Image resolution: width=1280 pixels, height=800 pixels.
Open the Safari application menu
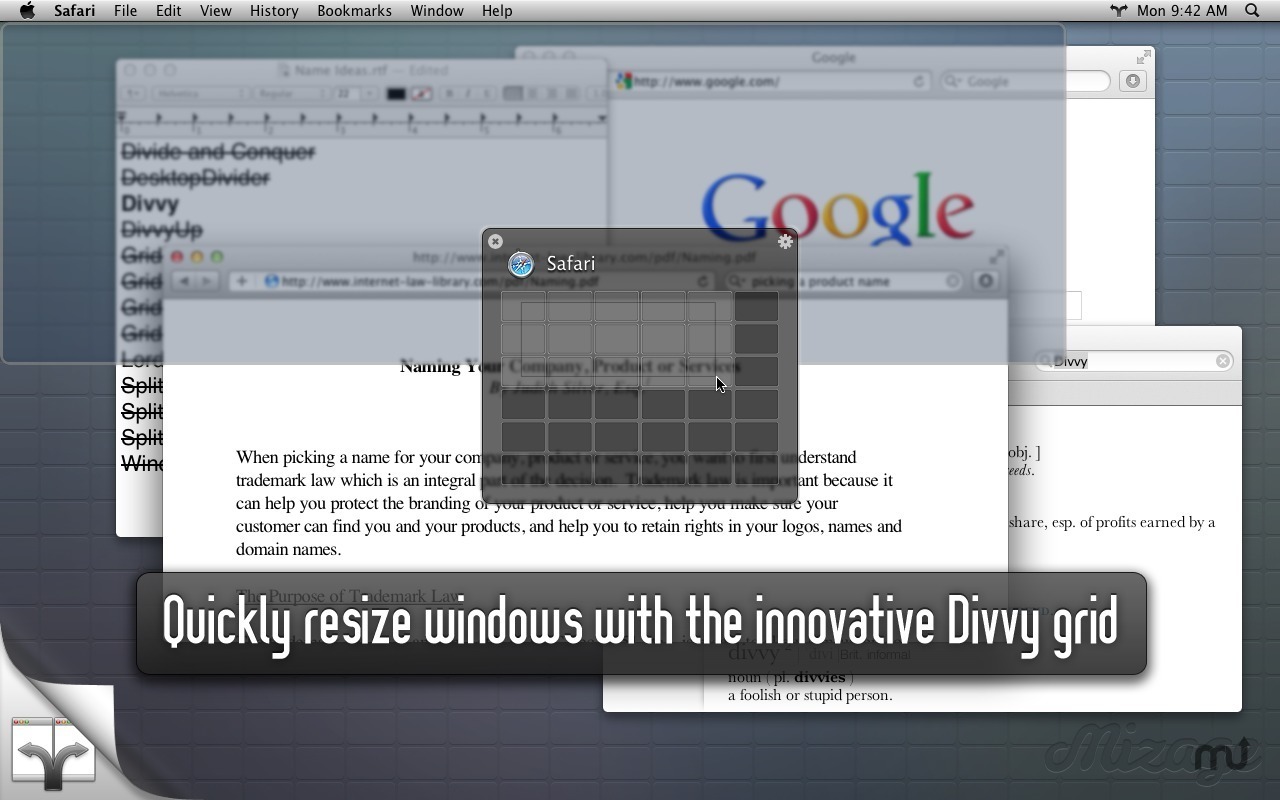tap(75, 11)
